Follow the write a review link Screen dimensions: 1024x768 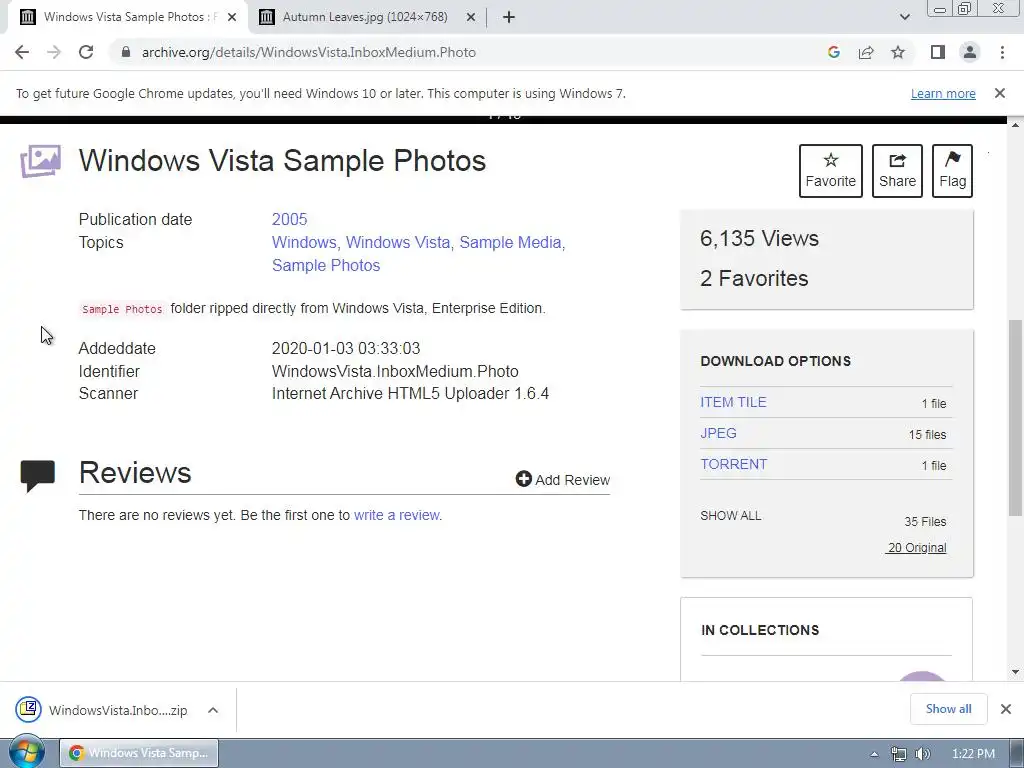point(396,515)
